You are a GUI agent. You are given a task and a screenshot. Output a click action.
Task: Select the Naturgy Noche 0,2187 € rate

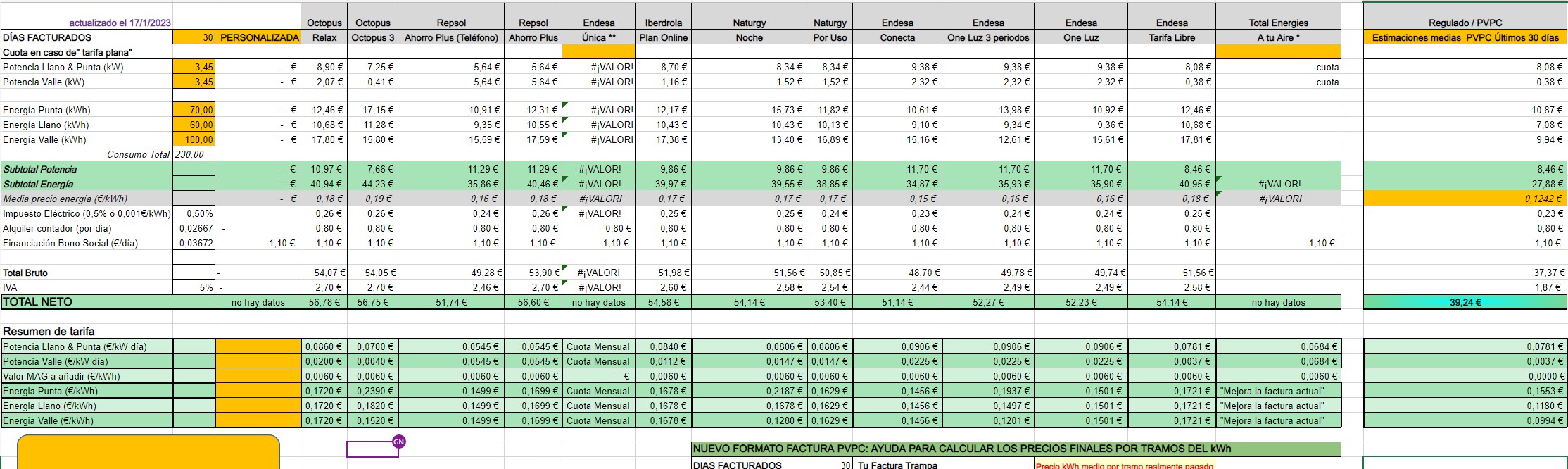point(749,391)
